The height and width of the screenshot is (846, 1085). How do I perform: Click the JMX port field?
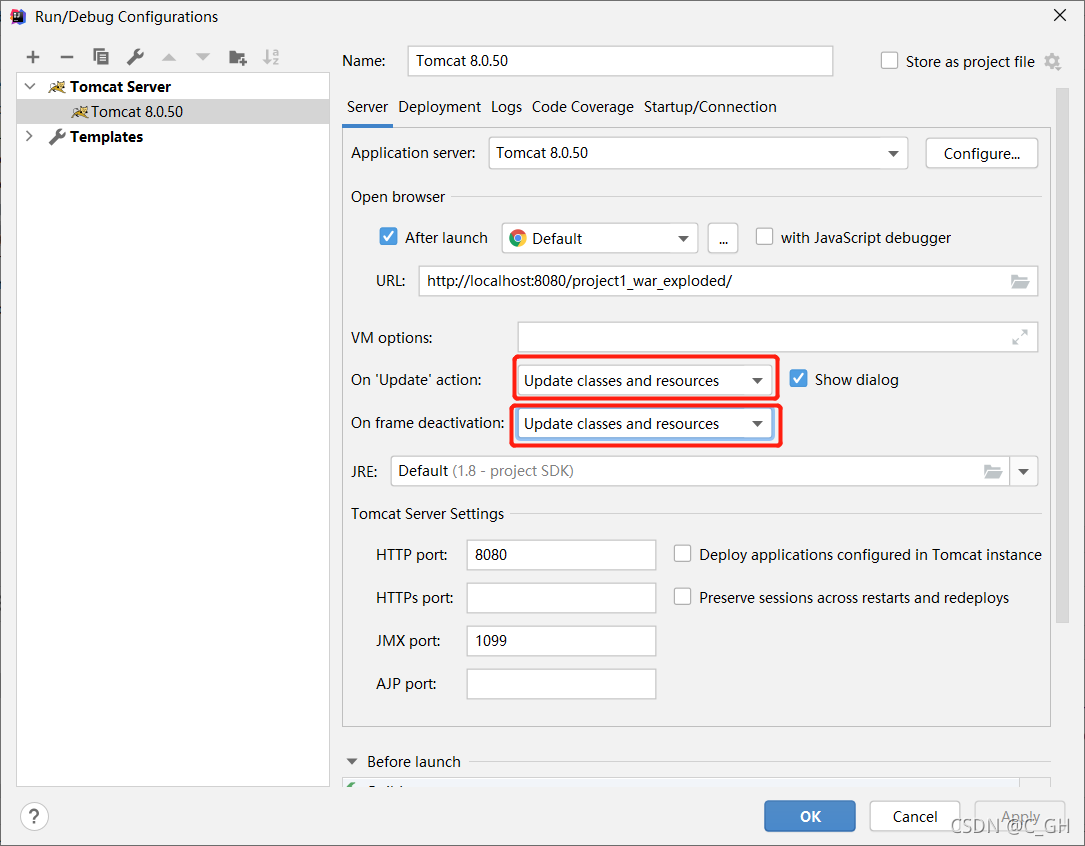(561, 641)
